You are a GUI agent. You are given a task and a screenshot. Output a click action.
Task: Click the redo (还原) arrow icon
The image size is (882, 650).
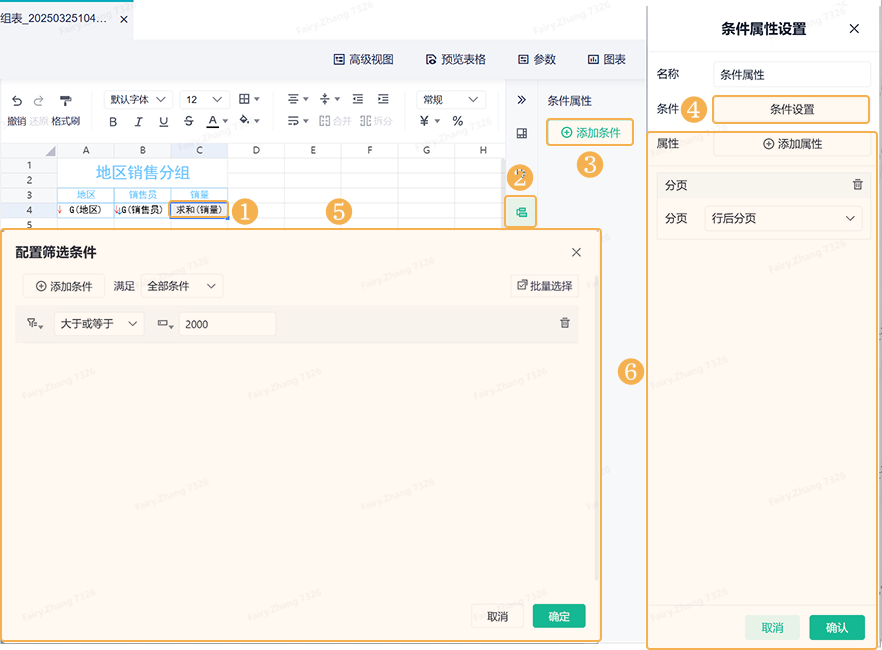click(x=38, y=101)
